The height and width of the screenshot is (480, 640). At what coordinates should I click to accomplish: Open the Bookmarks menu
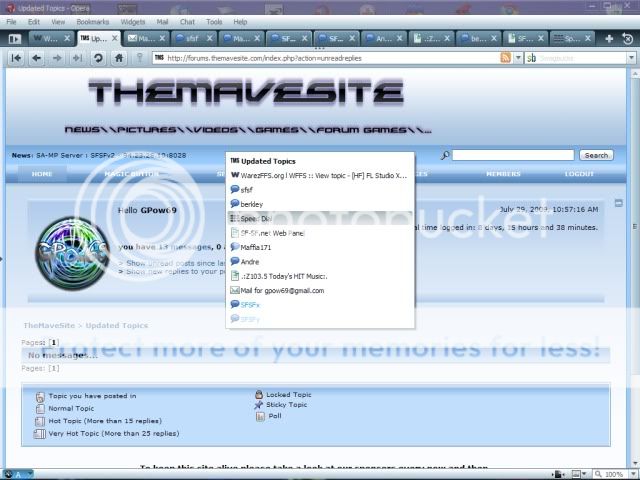tap(93, 22)
